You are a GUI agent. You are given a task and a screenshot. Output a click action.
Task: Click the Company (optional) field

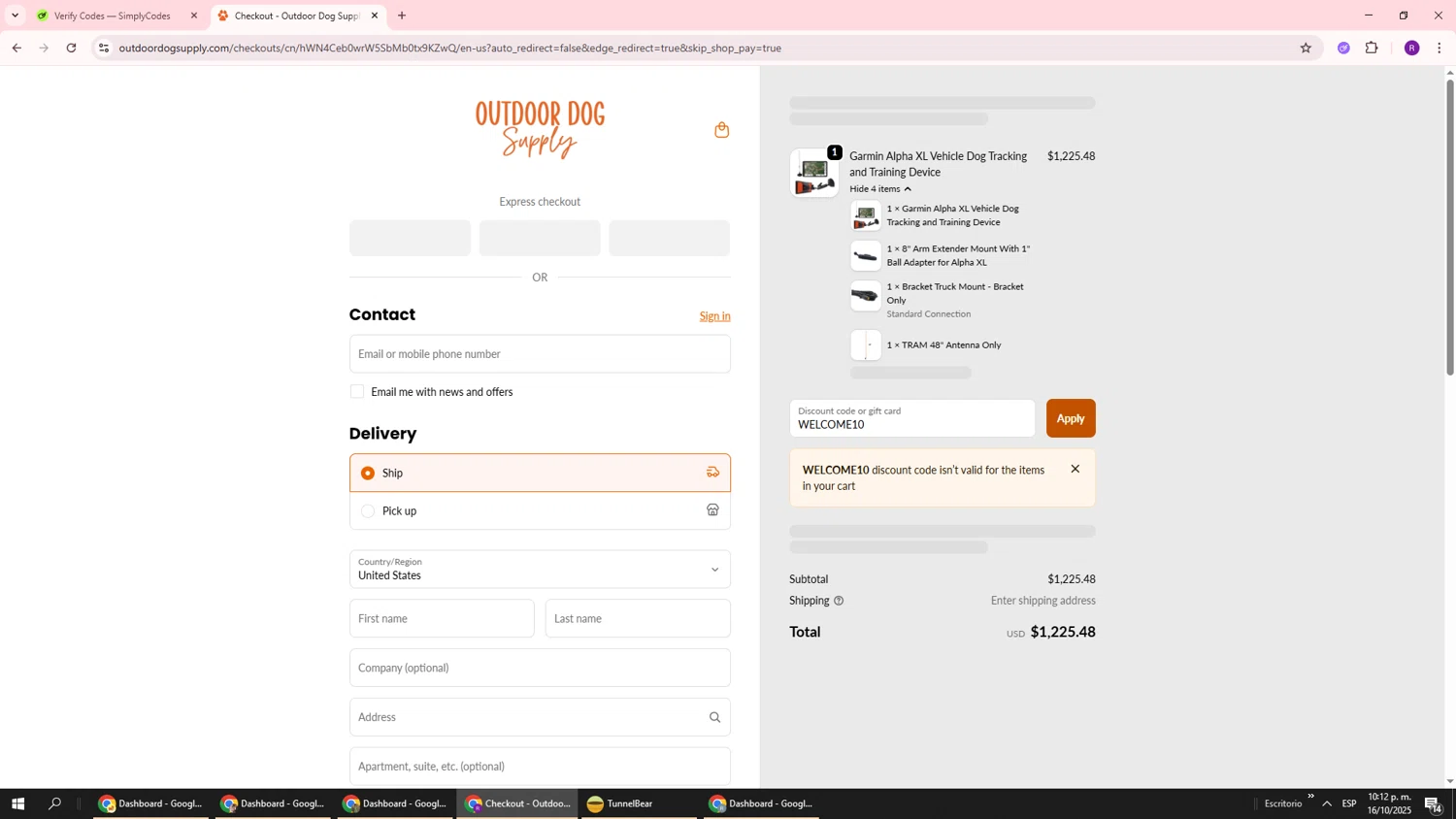tap(540, 669)
